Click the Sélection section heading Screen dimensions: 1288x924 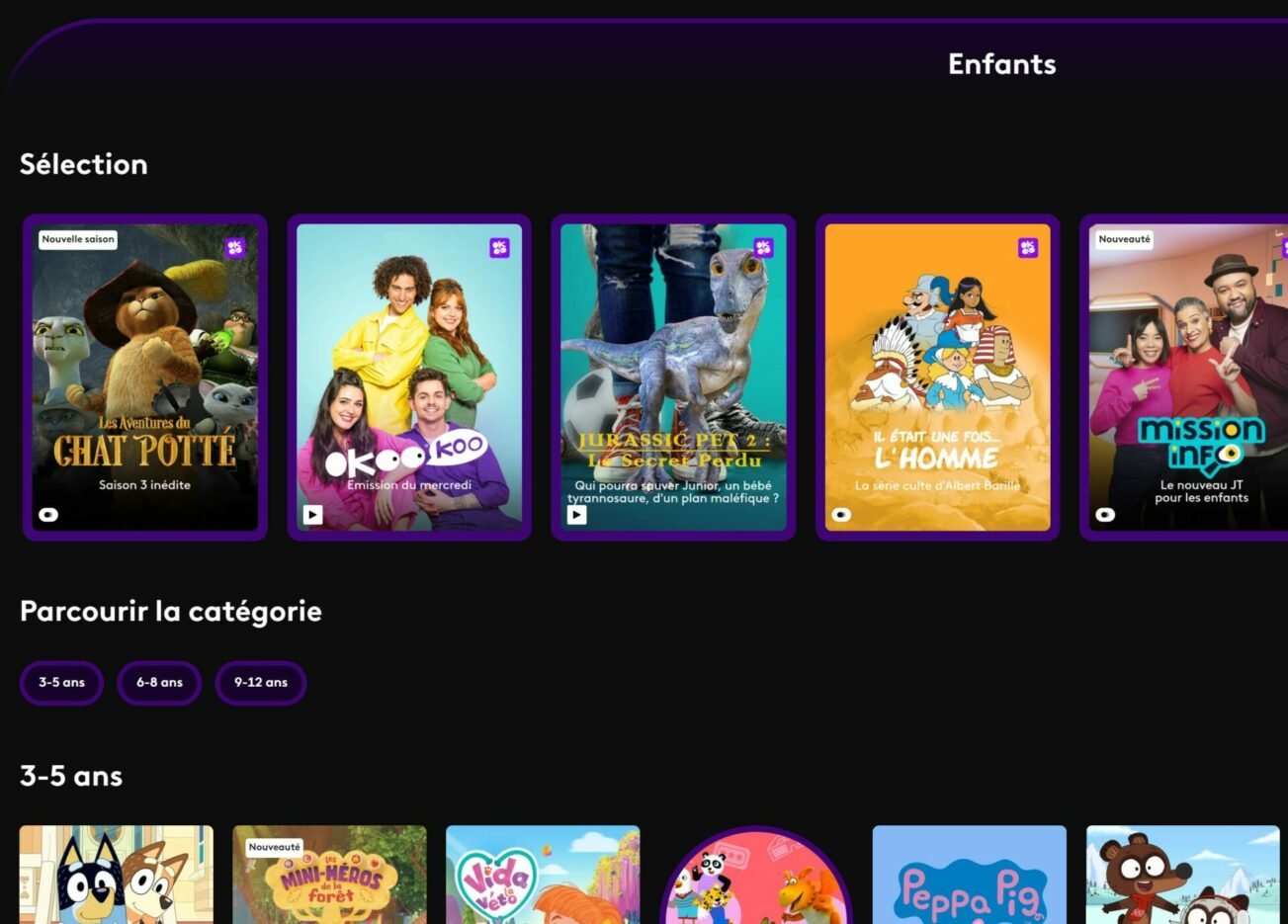[x=84, y=164]
